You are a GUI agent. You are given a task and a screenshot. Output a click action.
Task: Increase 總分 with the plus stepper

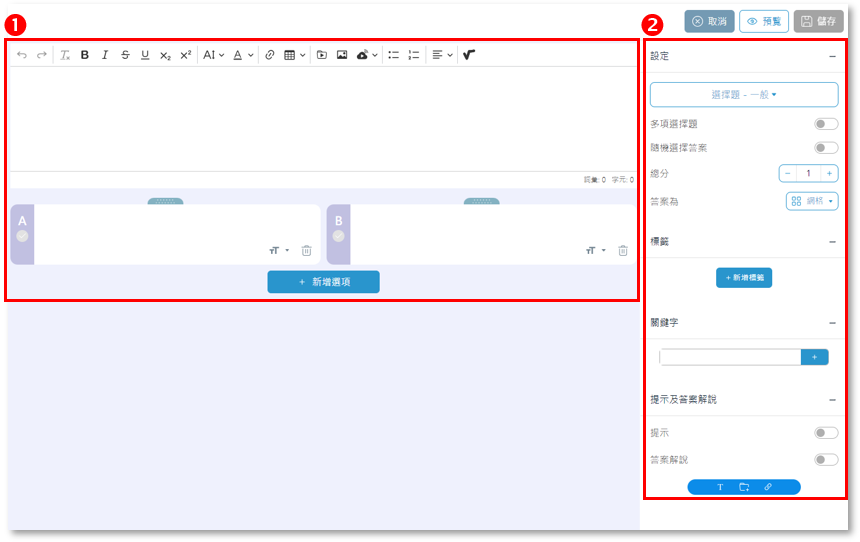(830, 174)
